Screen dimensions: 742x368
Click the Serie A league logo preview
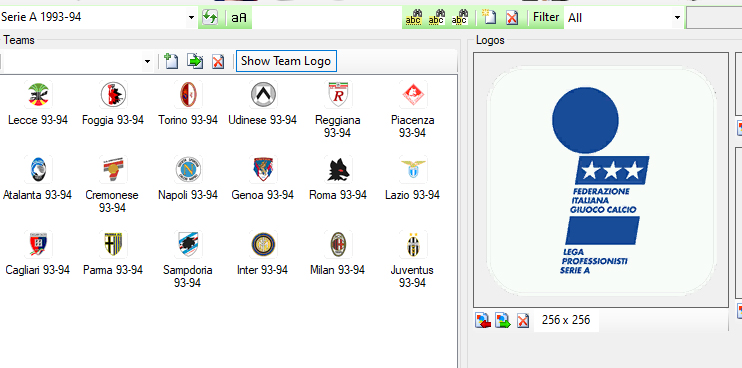[601, 180]
